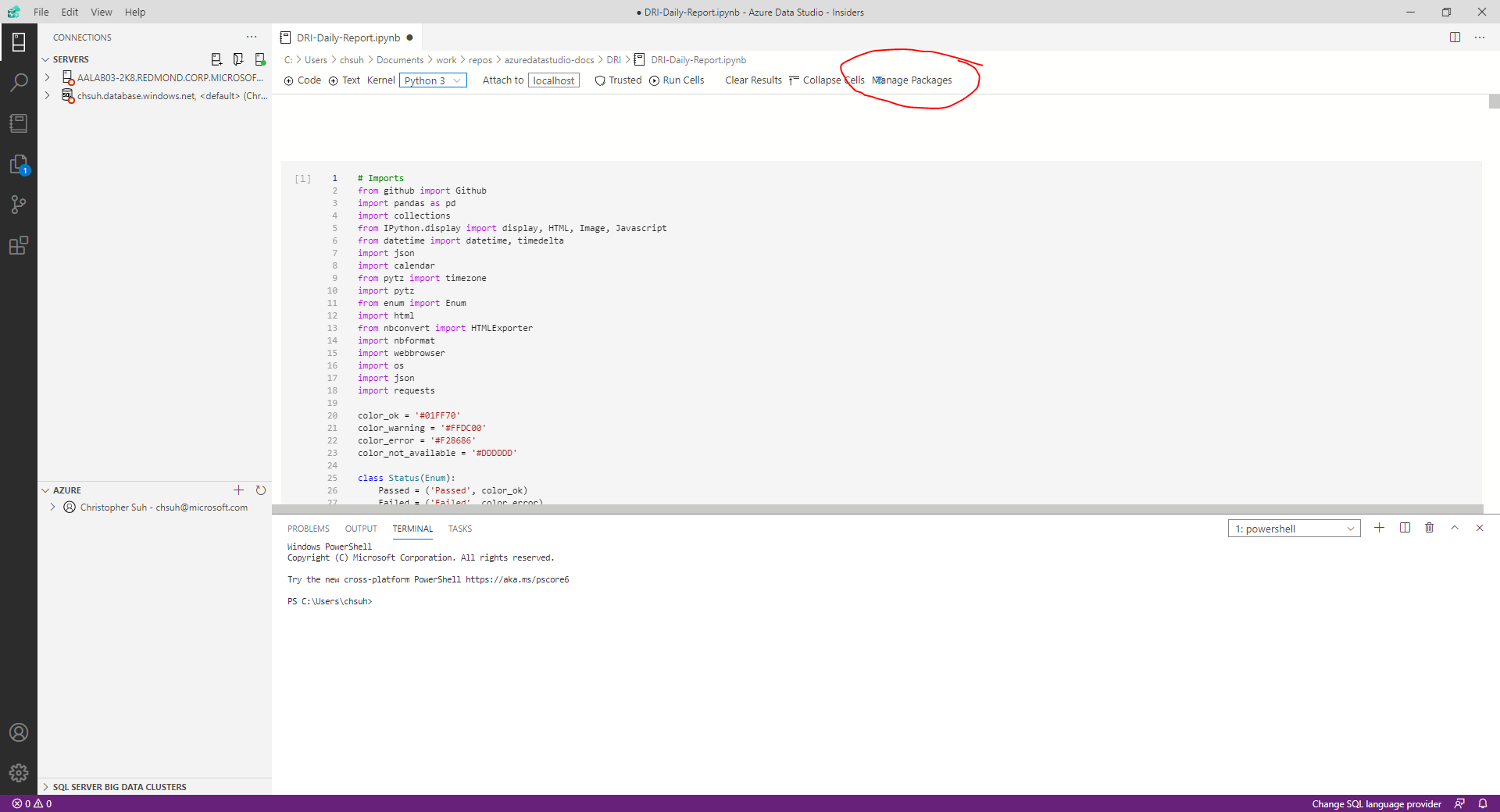Open the View menu
This screenshot has height=812, width=1500.
tap(101, 12)
